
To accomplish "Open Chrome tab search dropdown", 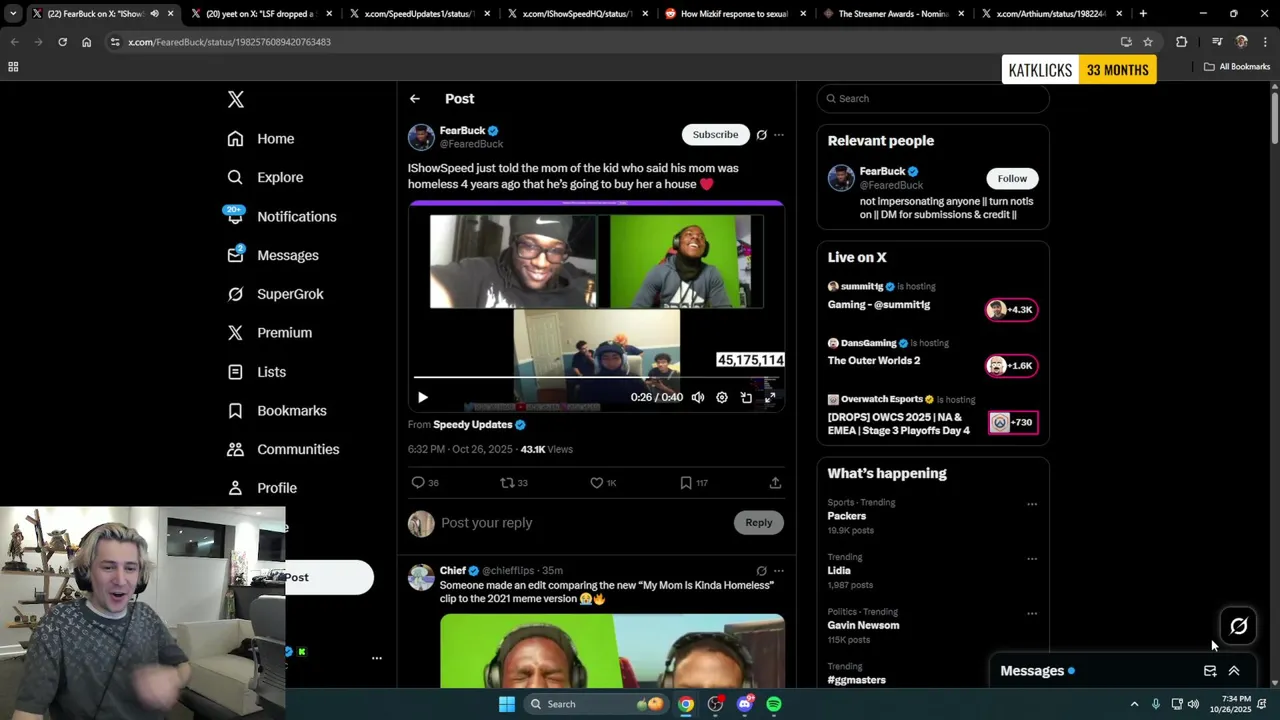I will 13,14.
